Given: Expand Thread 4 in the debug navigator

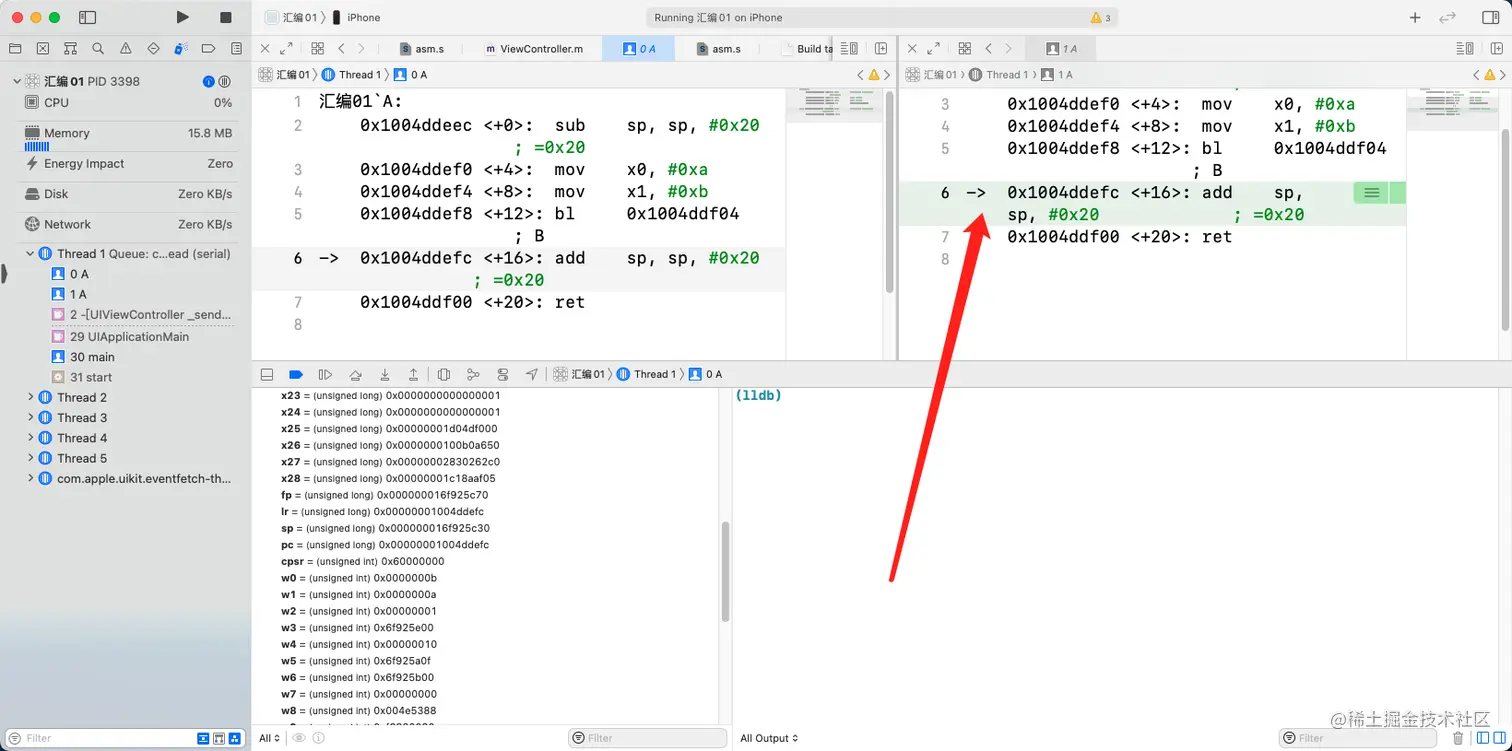Looking at the screenshot, I should coord(30,438).
